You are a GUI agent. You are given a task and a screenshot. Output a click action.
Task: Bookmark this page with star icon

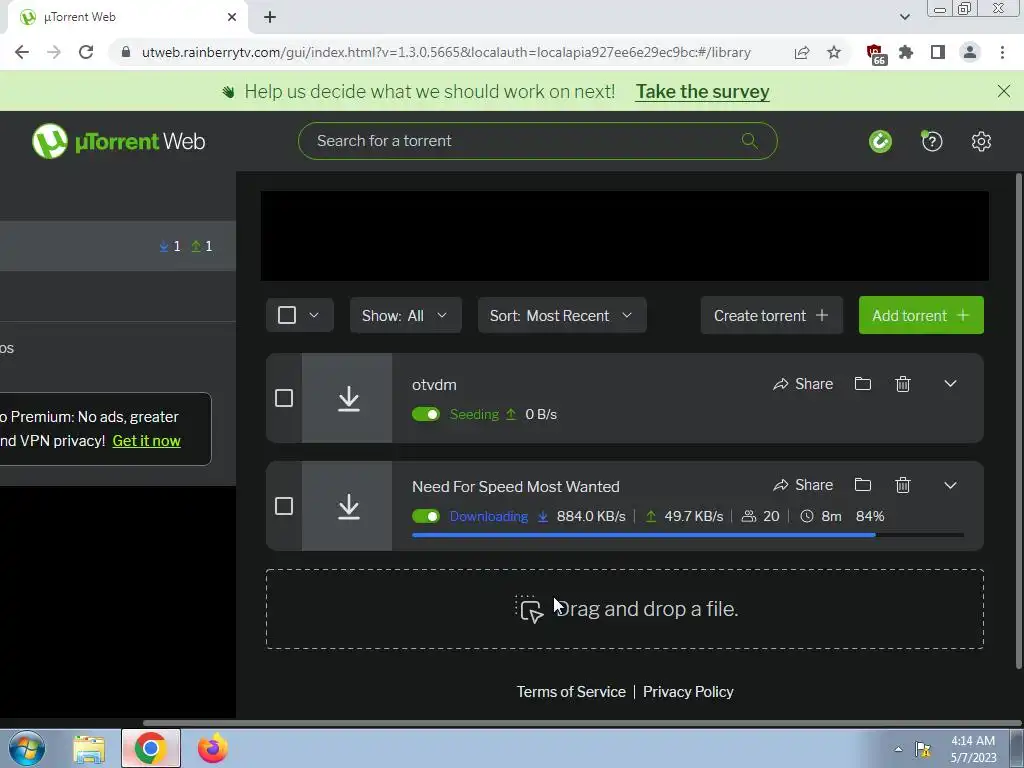tap(834, 52)
